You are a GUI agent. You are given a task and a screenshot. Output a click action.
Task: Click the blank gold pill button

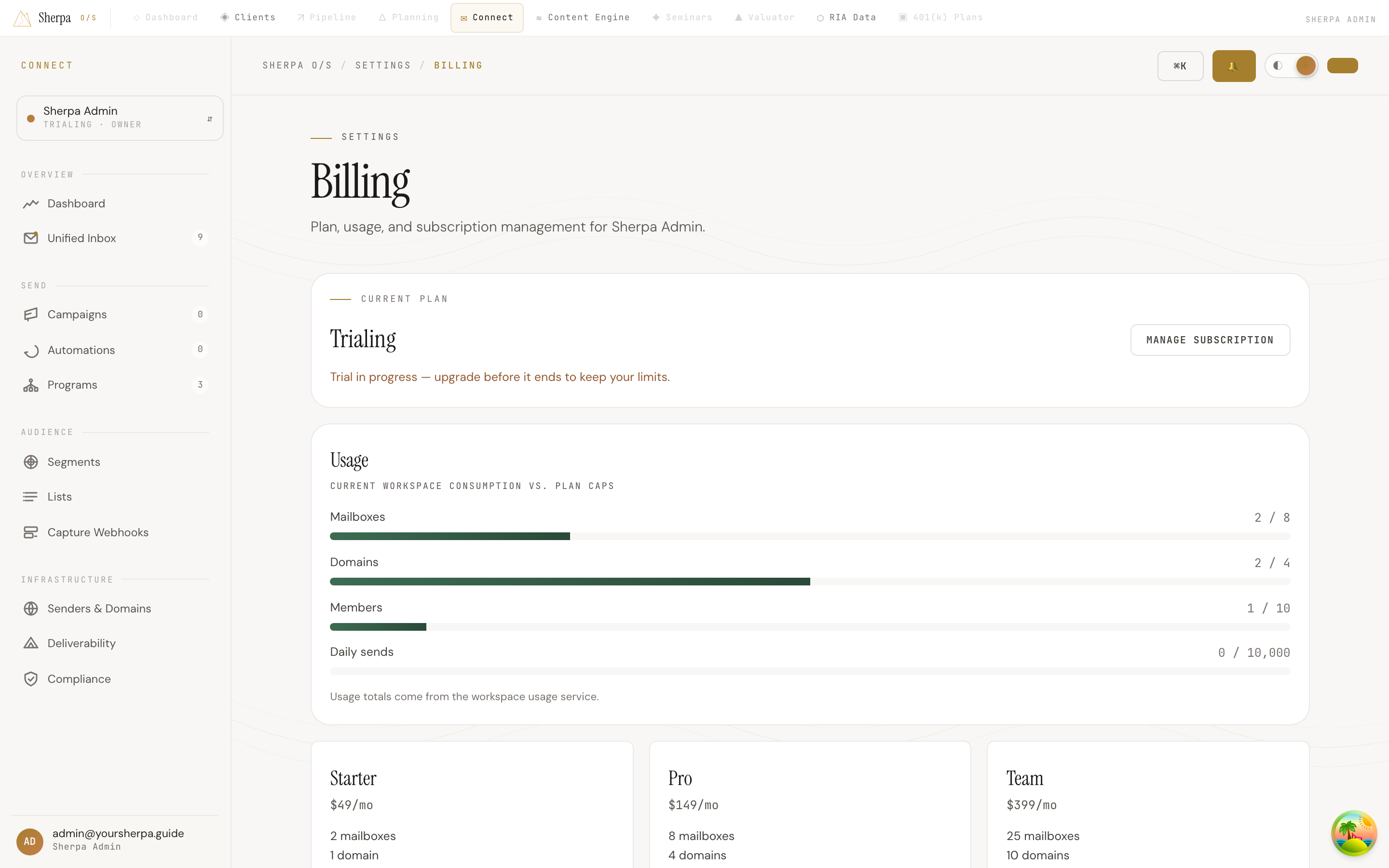click(x=1342, y=66)
